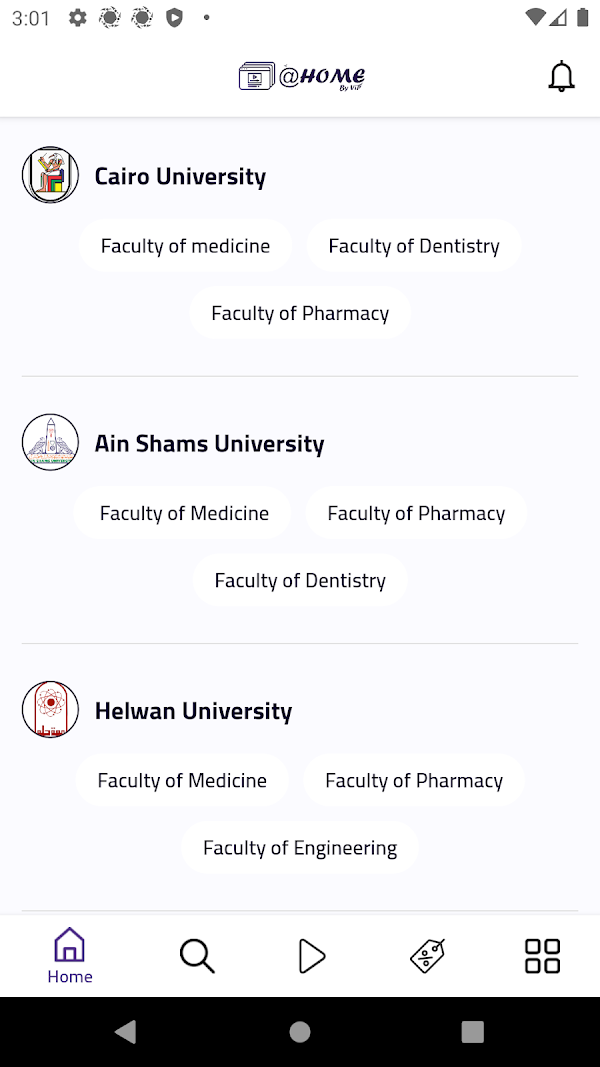
Task: Open the search magnifier tab
Action: click(x=197, y=956)
